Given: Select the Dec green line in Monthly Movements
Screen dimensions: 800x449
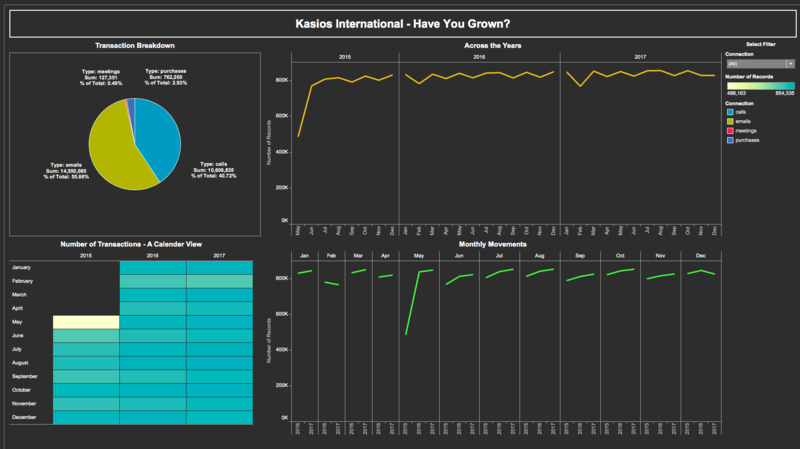Looking at the screenshot, I should pyautogui.click(x=701, y=272).
